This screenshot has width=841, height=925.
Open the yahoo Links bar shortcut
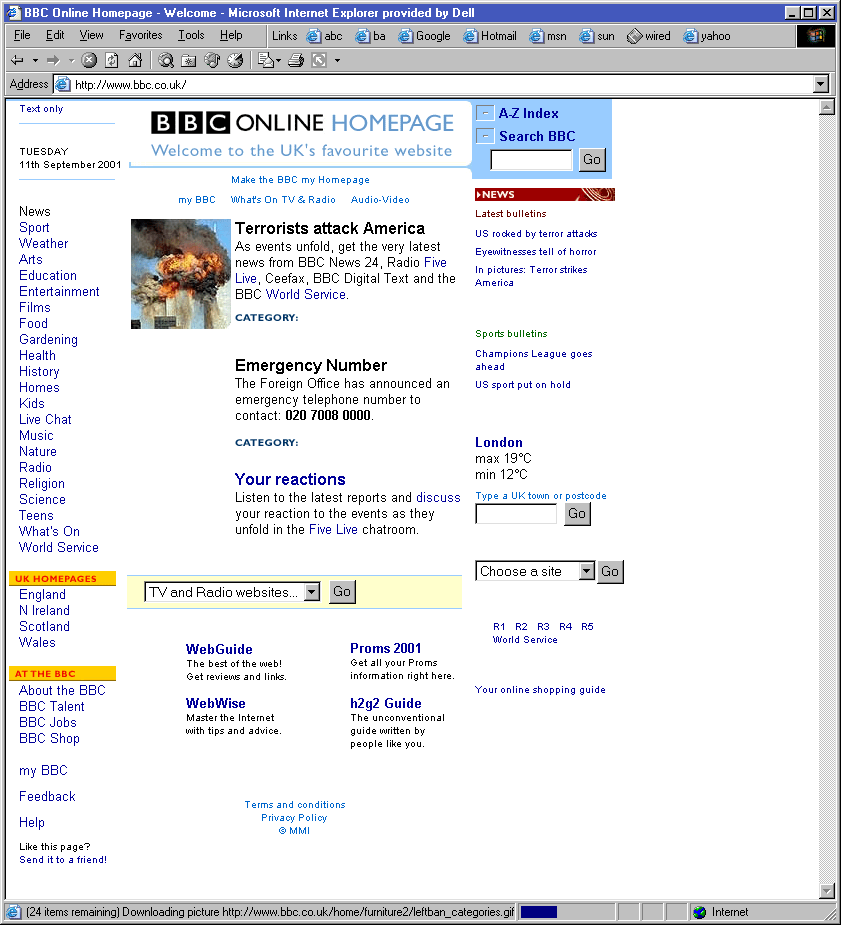click(707, 36)
